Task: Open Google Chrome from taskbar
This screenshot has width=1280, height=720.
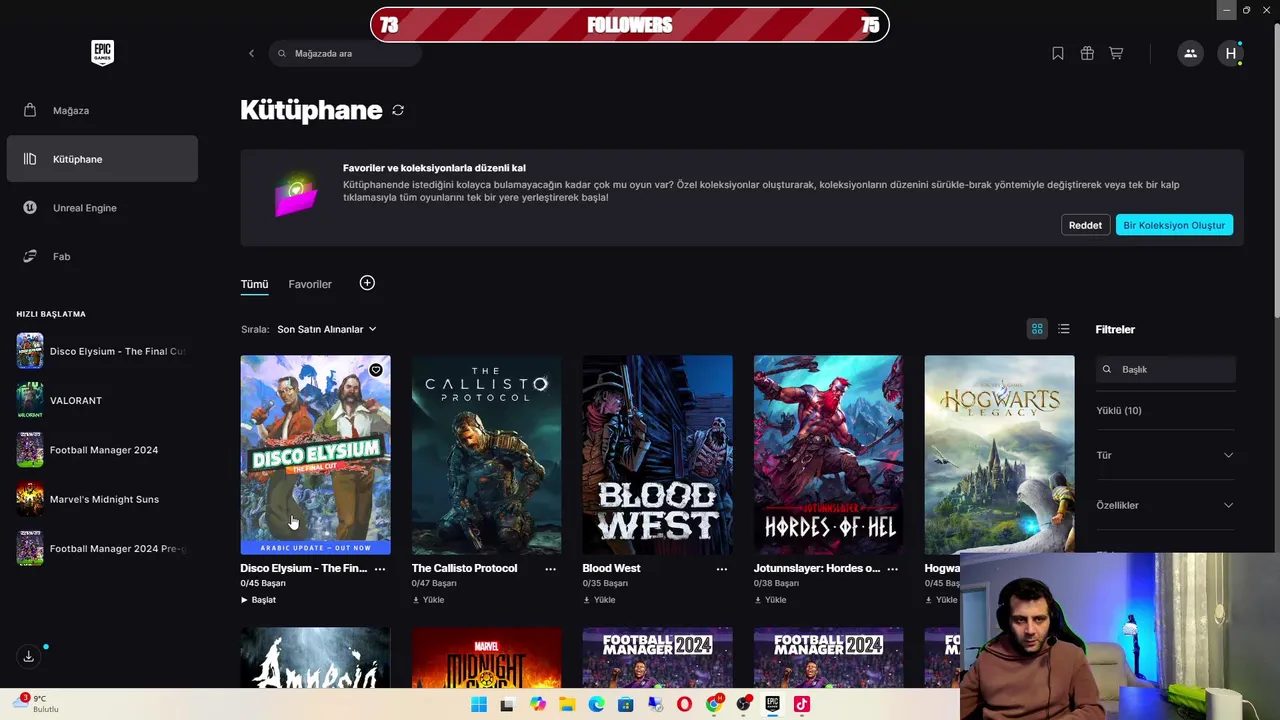Action: click(x=713, y=704)
